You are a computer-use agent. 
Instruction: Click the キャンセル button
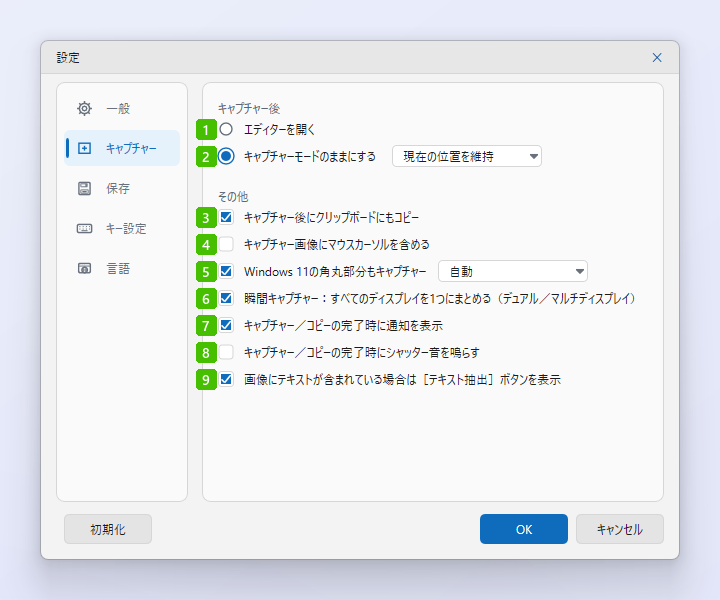pyautogui.click(x=620, y=529)
